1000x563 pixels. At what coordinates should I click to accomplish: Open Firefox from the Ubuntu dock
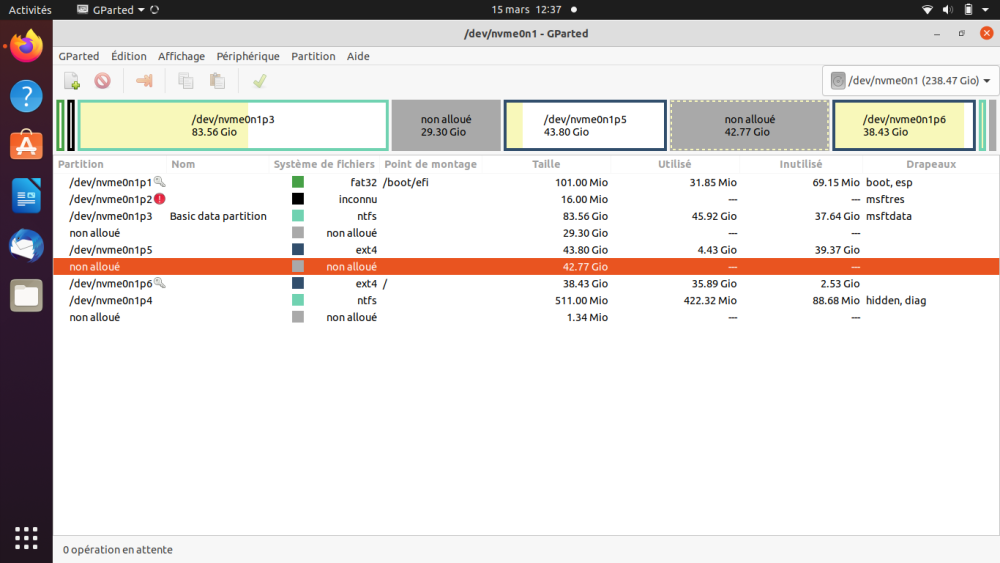[26, 46]
